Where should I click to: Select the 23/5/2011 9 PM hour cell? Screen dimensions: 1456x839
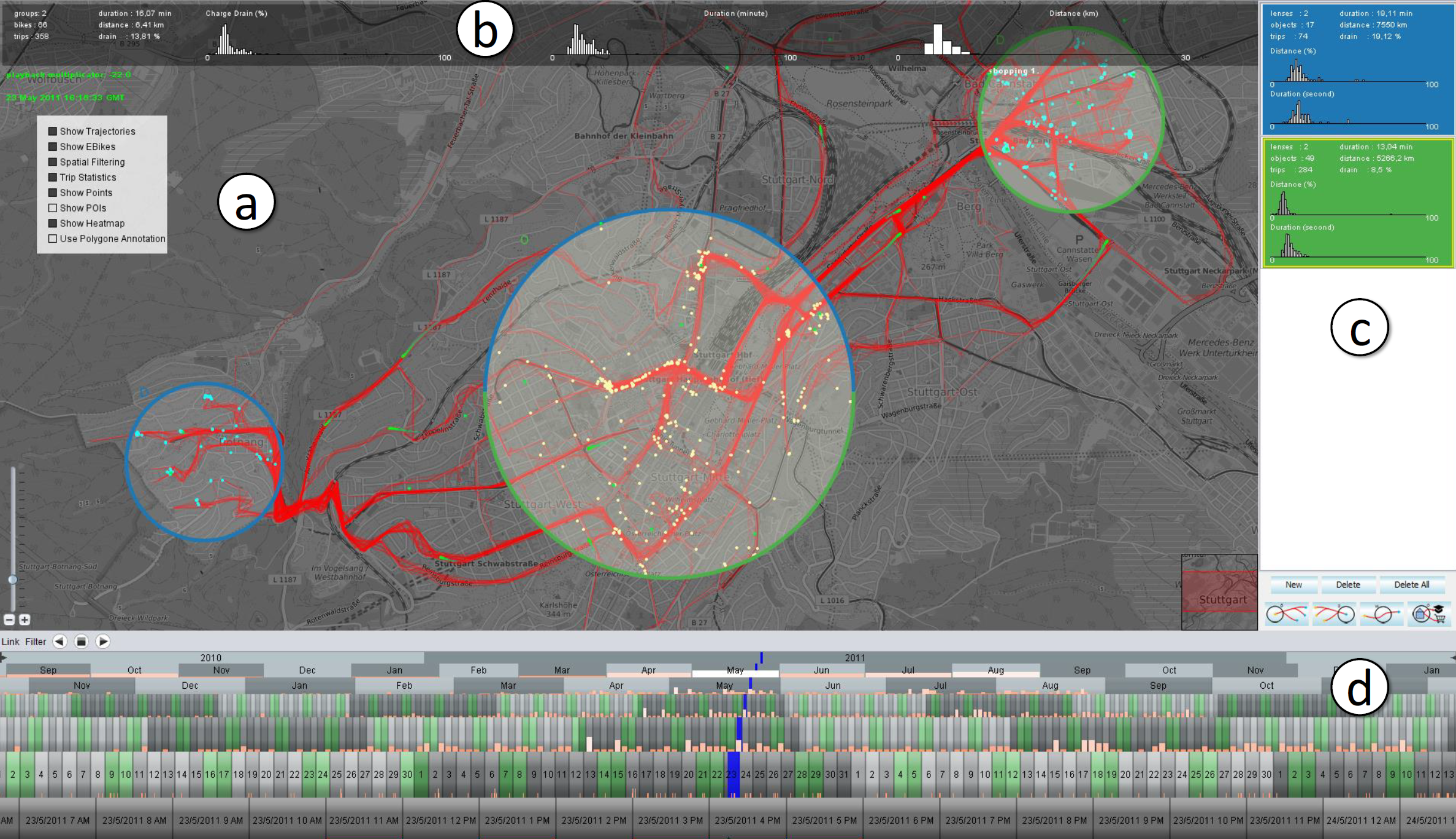1131,820
